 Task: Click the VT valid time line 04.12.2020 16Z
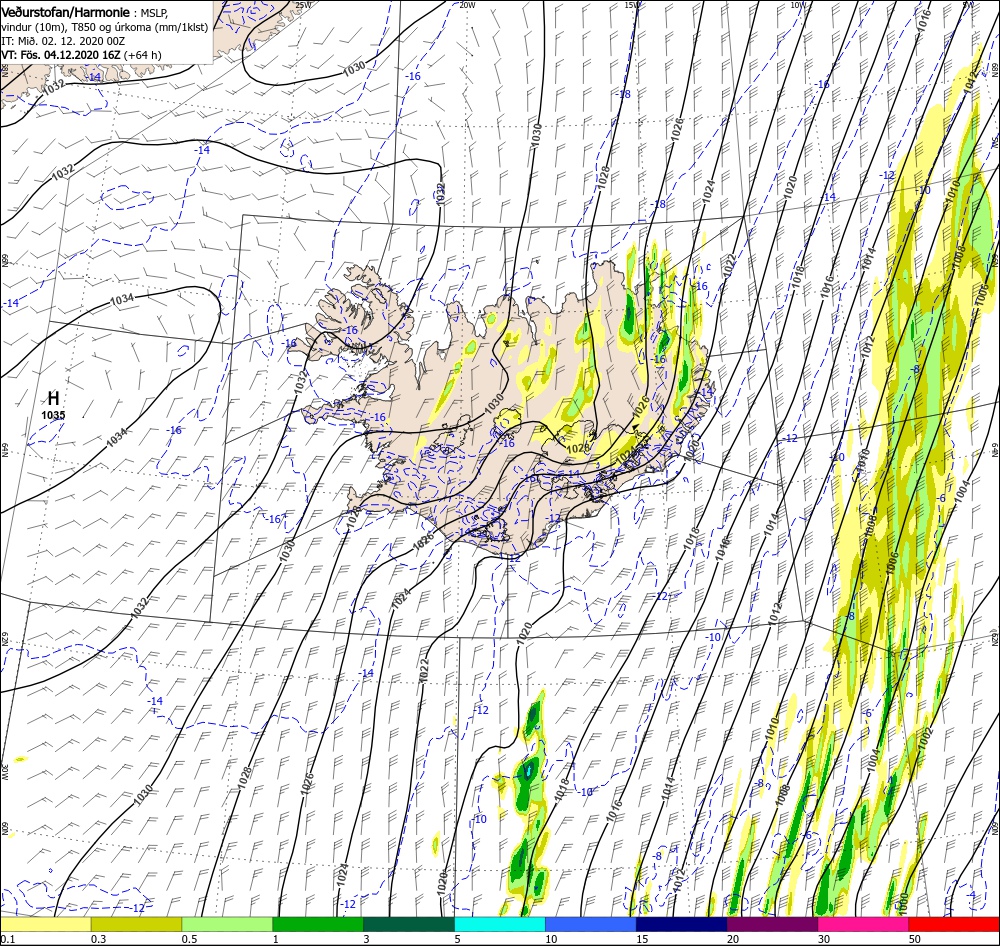[x=81, y=55]
